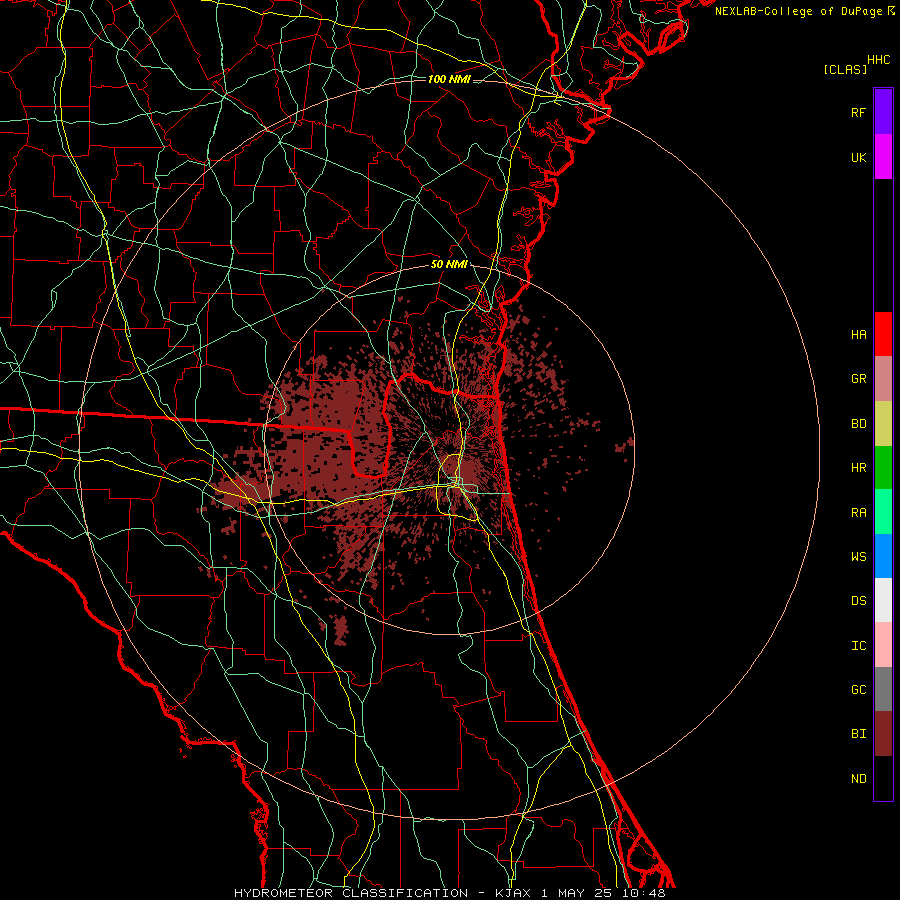
Task: Click the 10:48 timestamp text
Action: (643, 893)
